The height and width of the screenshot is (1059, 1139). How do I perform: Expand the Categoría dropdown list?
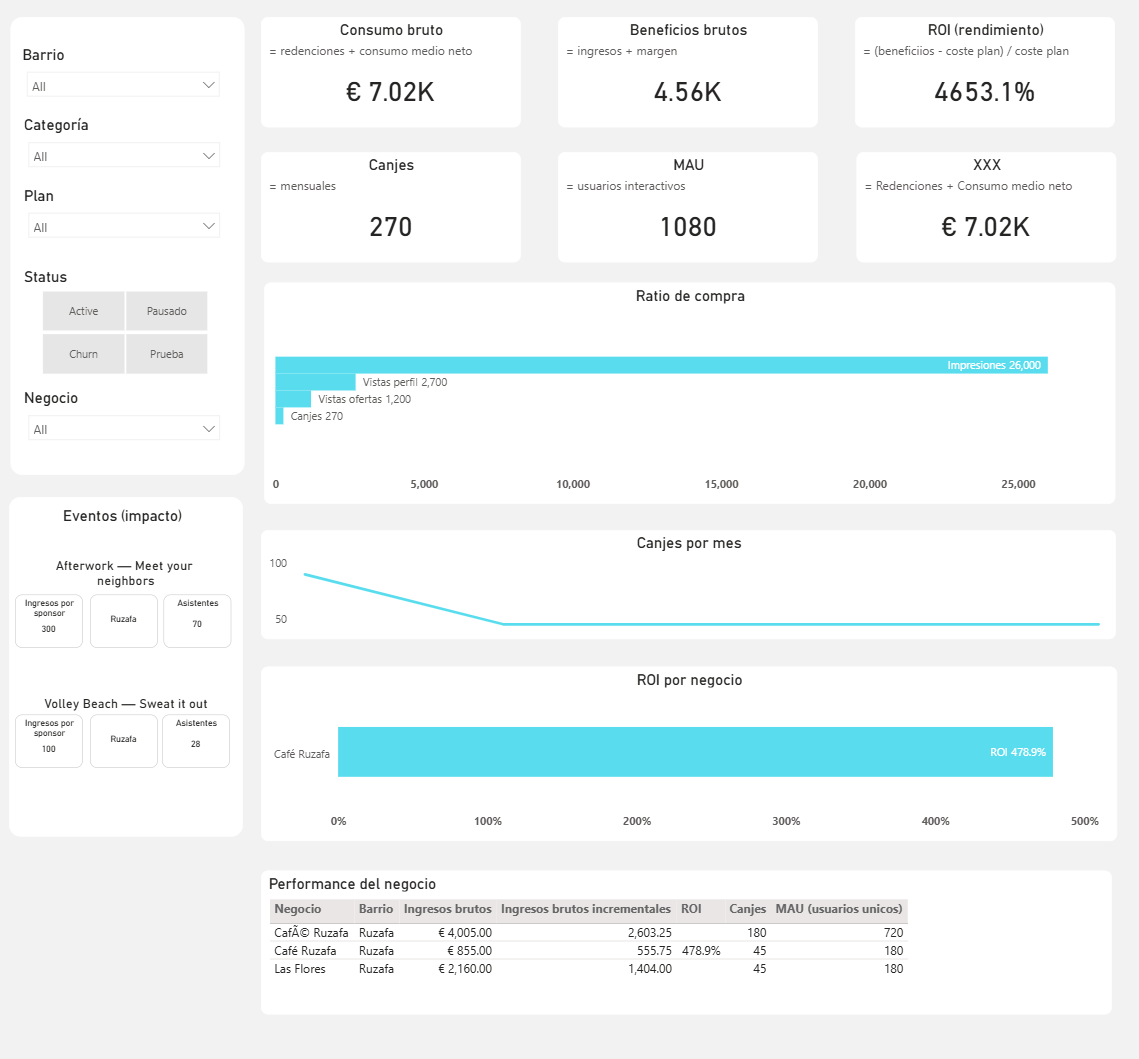coord(124,156)
